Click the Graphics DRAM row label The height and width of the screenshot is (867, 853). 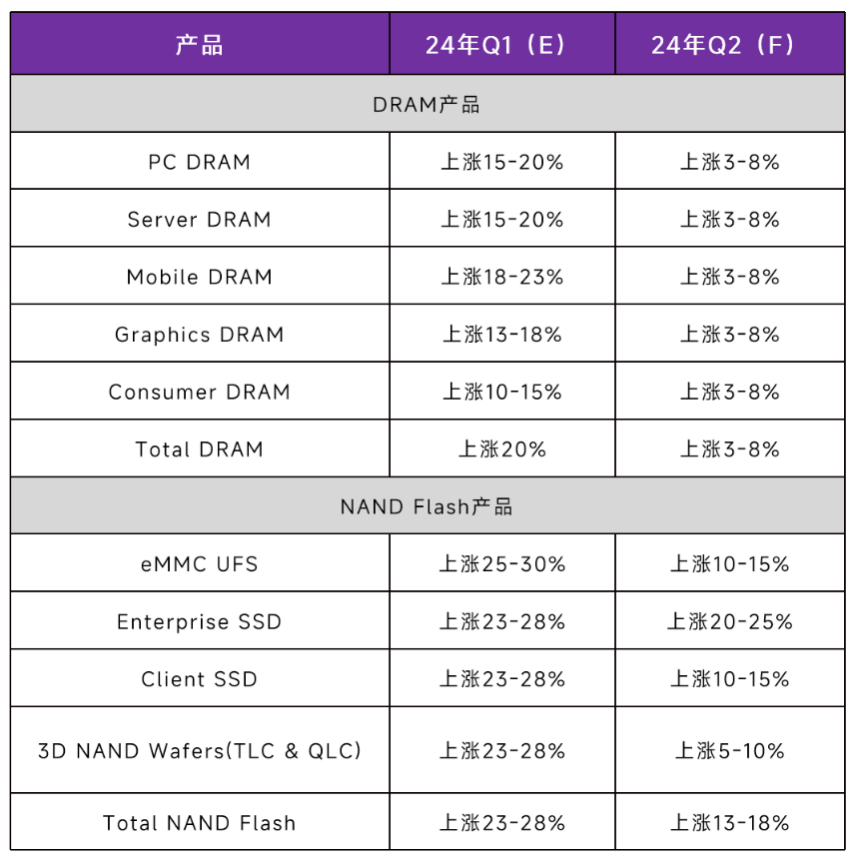[199, 335]
